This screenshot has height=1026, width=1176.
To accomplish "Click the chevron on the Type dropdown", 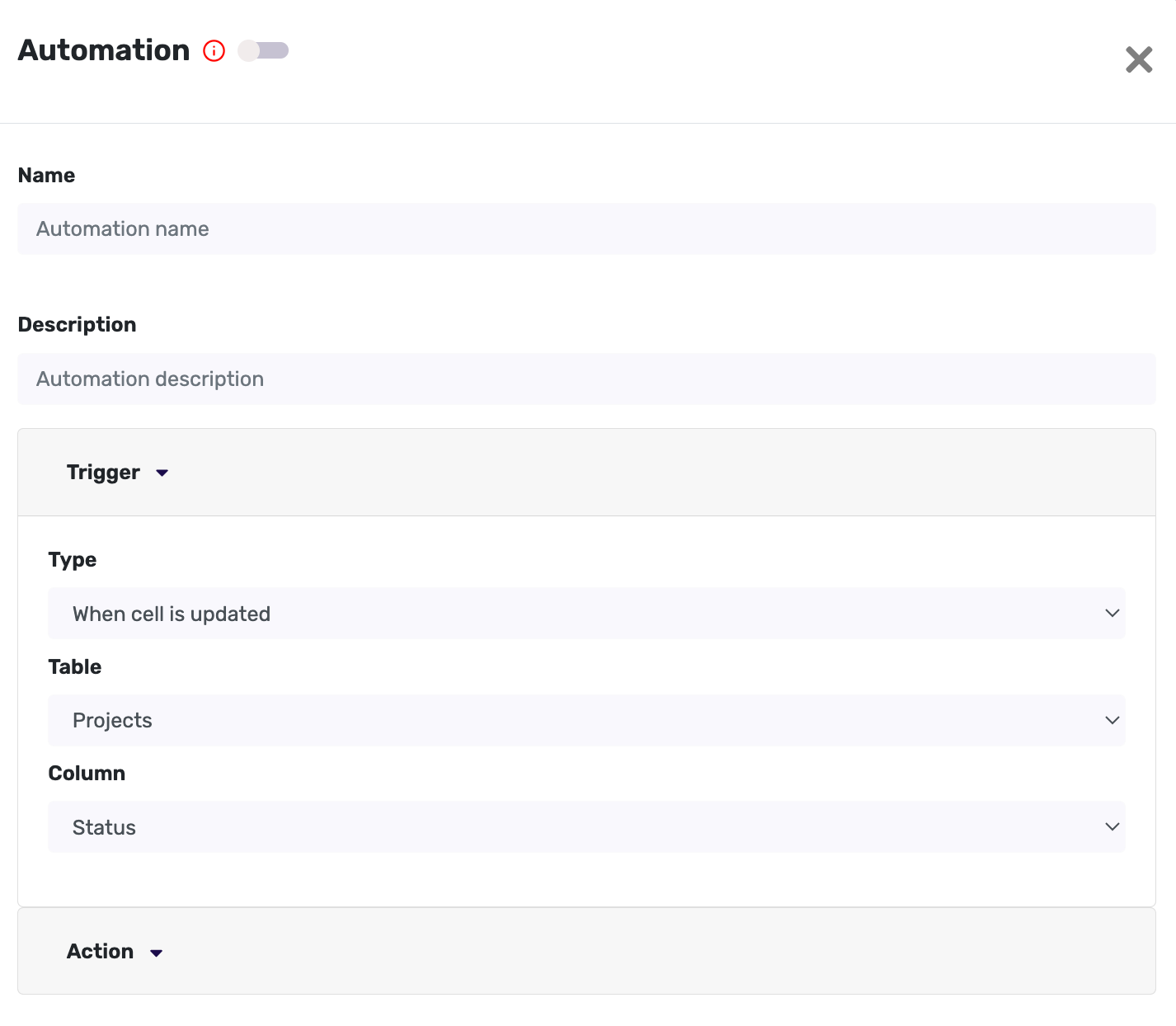I will (1112, 613).
